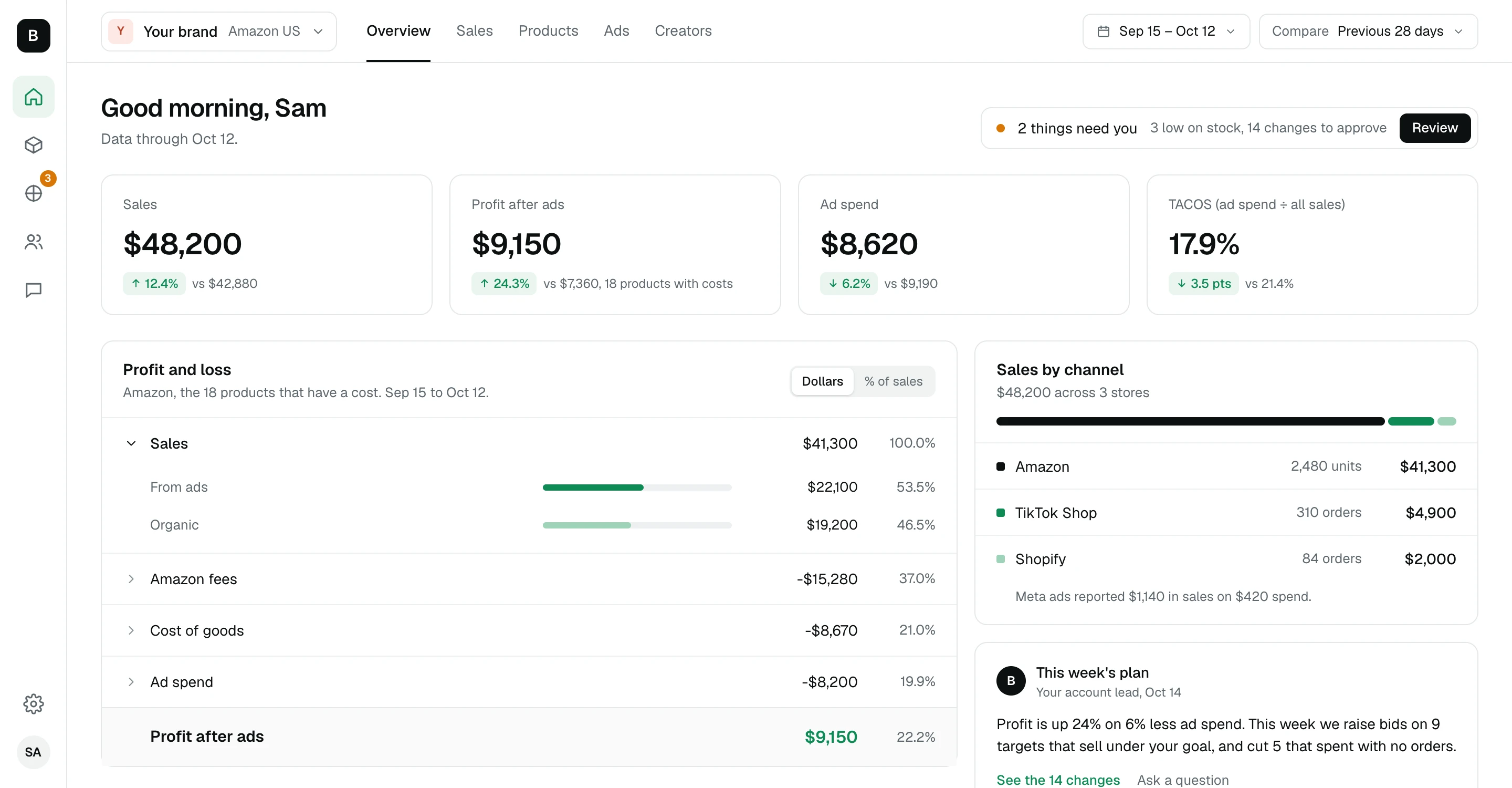Viewport: 1512px width, 788px height.
Task: Open the chat message icon in sidebar
Action: (34, 290)
